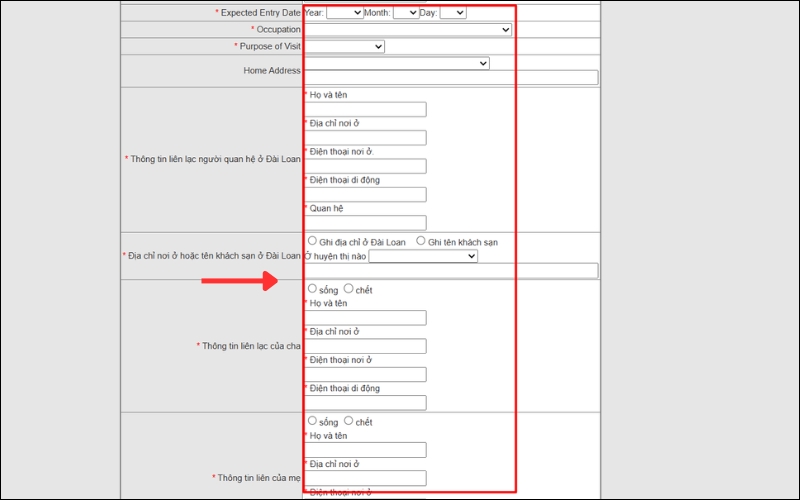
Task: Click the Taiwan contact 'Quan hệ' field
Action: tap(365, 223)
